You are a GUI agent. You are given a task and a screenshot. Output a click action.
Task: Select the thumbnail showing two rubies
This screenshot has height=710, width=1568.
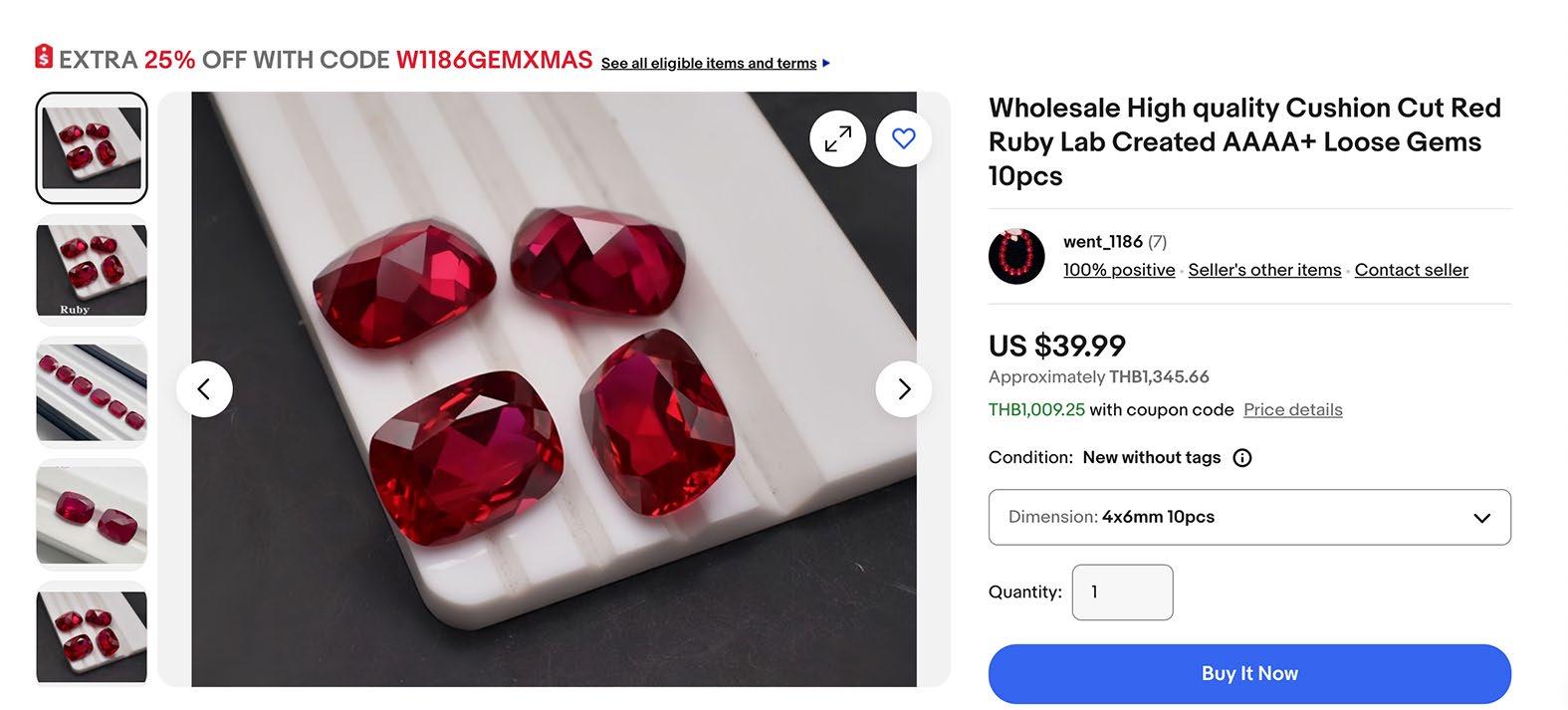pyautogui.click(x=92, y=514)
